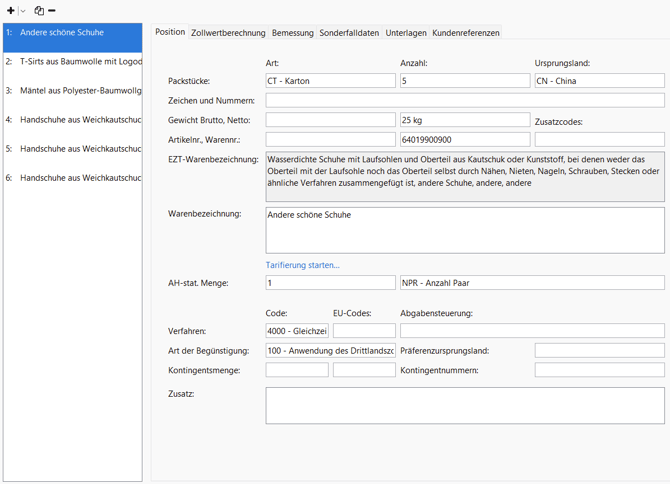Click the Kontingentnummern field
The width and height of the screenshot is (670, 484).
point(599,370)
